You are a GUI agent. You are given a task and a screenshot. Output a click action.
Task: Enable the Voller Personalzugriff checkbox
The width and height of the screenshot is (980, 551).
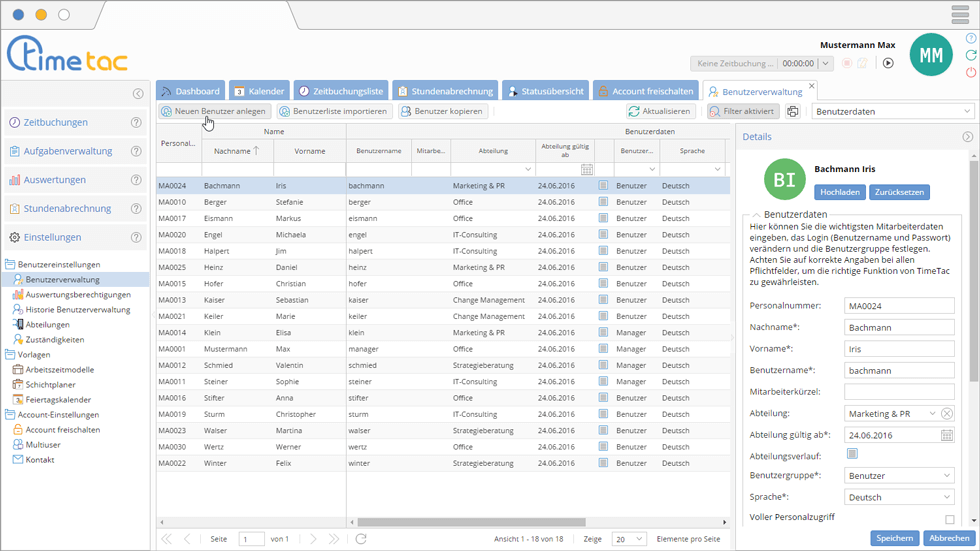949,519
